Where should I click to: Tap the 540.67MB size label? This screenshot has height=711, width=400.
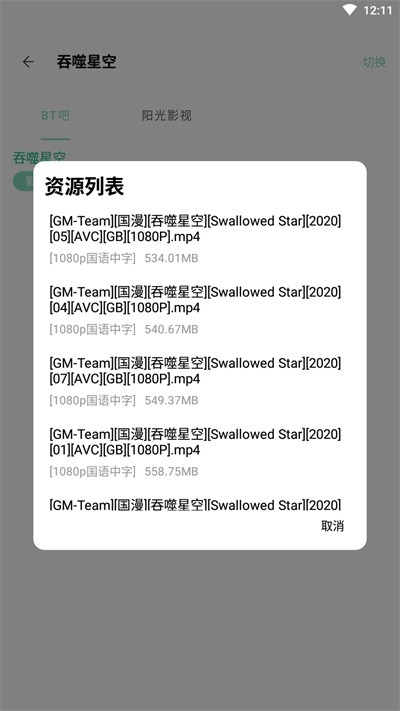point(171,329)
